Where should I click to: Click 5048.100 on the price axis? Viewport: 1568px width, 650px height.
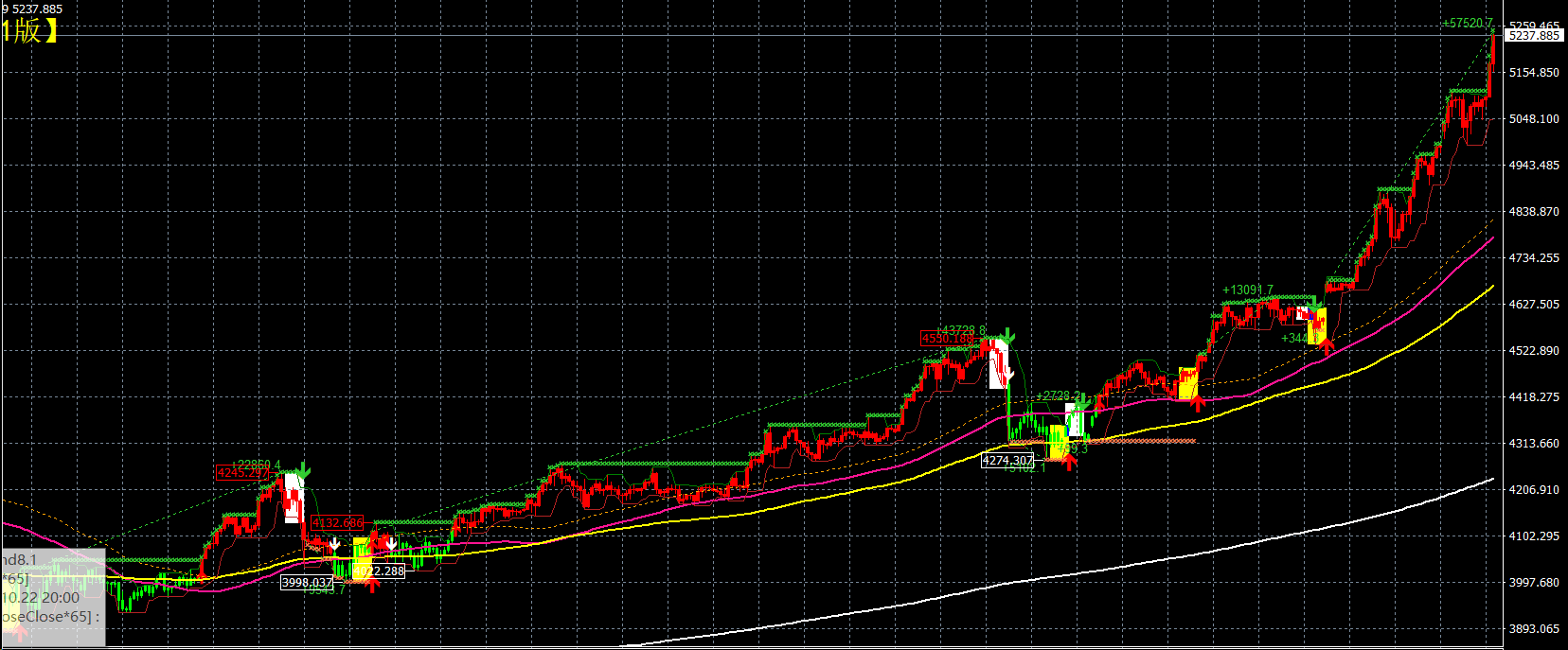tap(1534, 118)
